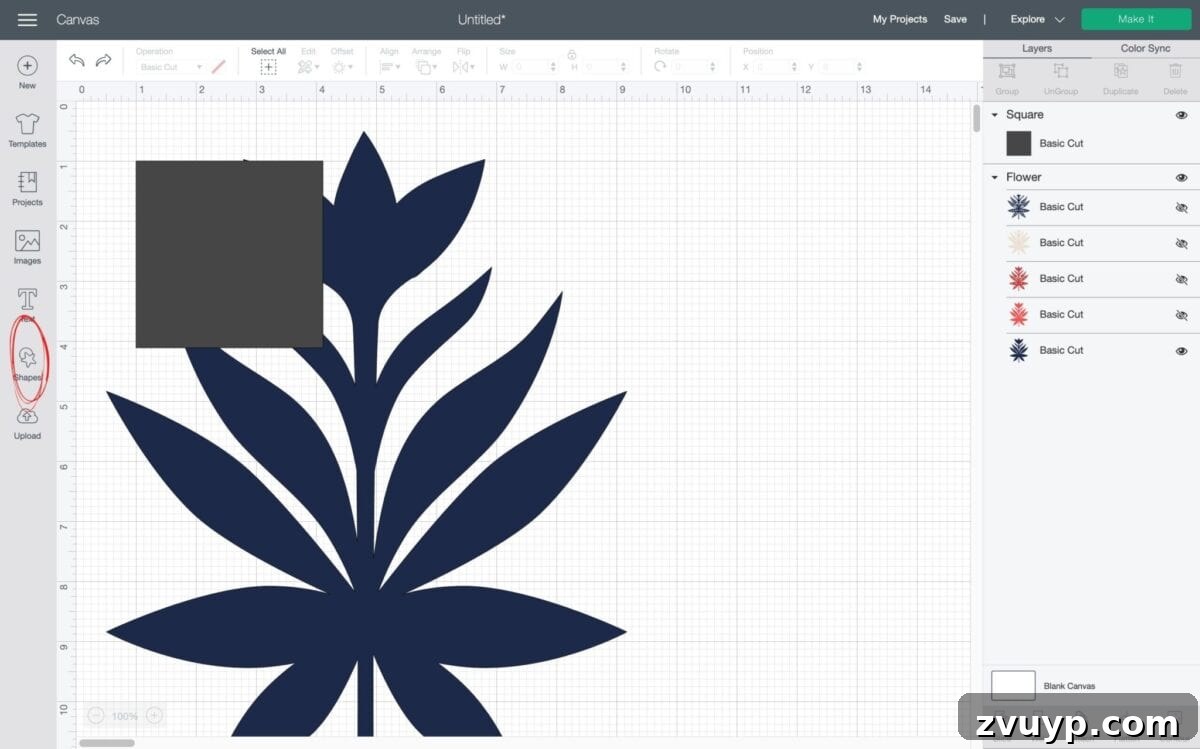Click the operation line color swatch
Screen dimensions: 1200x749
218,67
